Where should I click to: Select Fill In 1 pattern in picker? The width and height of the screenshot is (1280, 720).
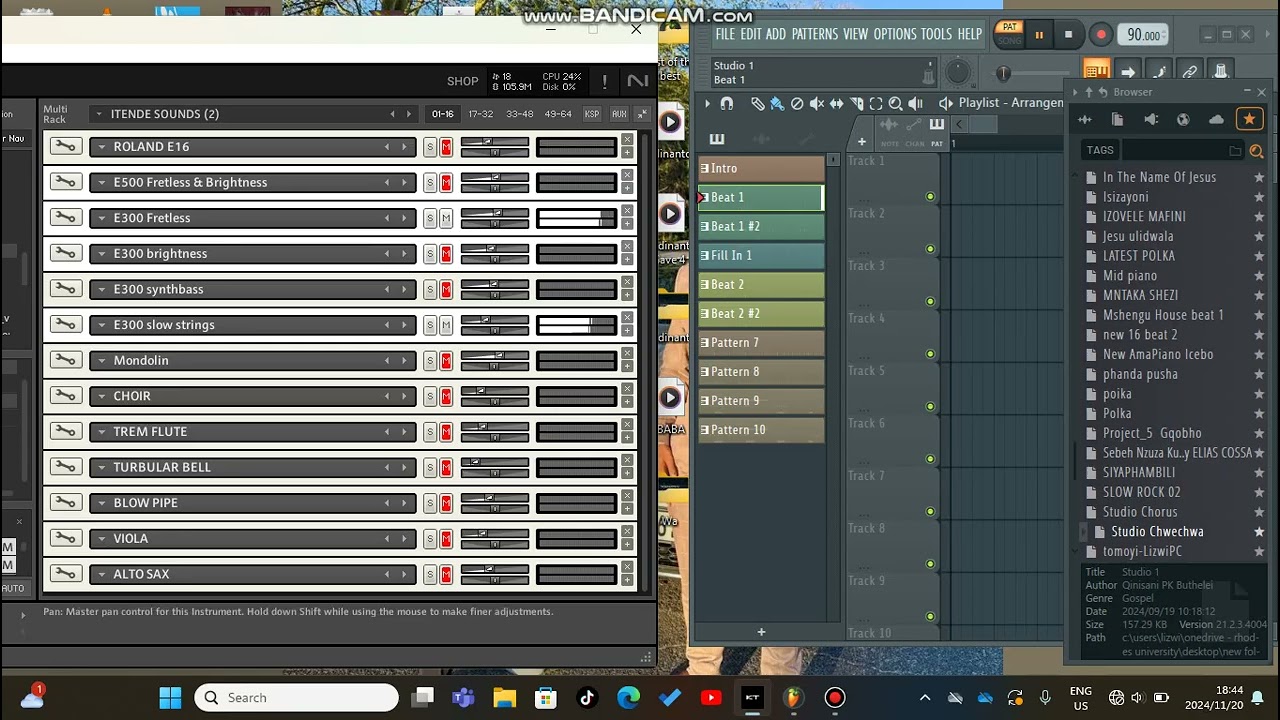coord(762,256)
